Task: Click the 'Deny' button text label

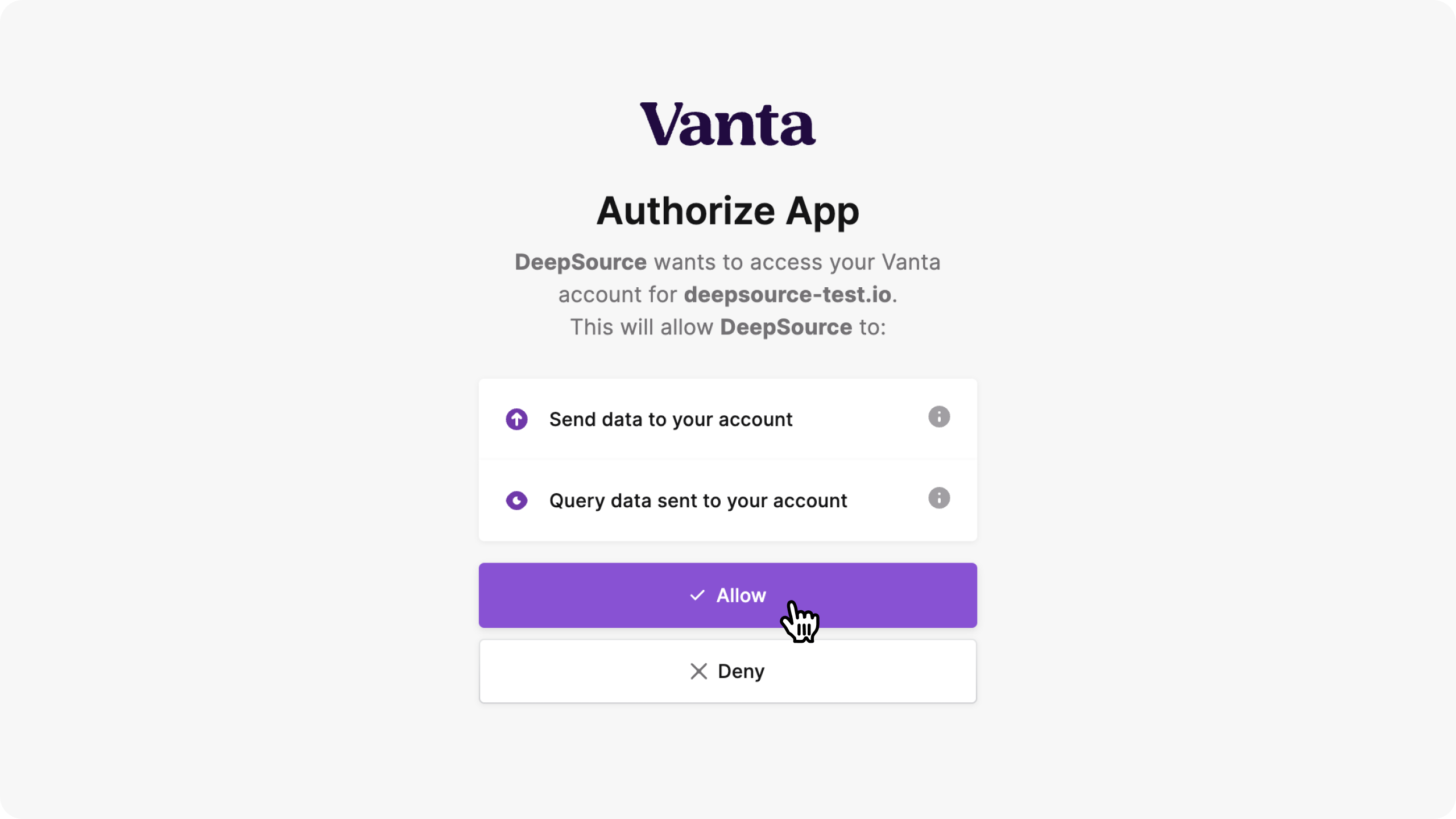Action: point(741,672)
